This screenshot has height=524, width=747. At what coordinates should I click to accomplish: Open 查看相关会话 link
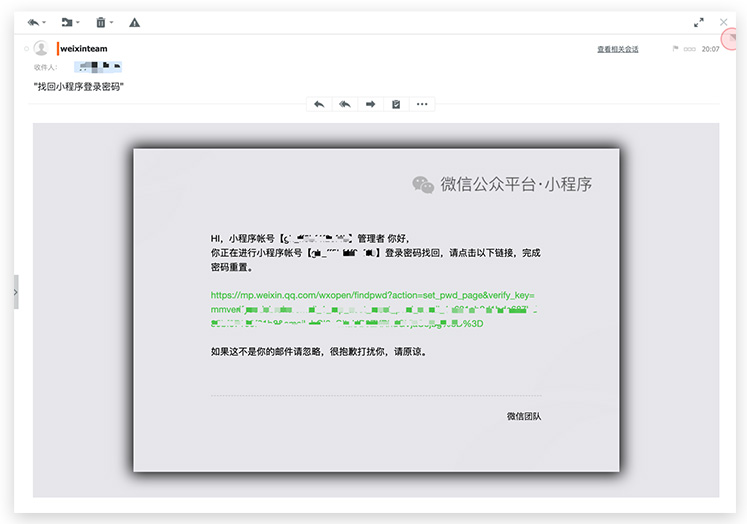pyautogui.click(x=617, y=49)
